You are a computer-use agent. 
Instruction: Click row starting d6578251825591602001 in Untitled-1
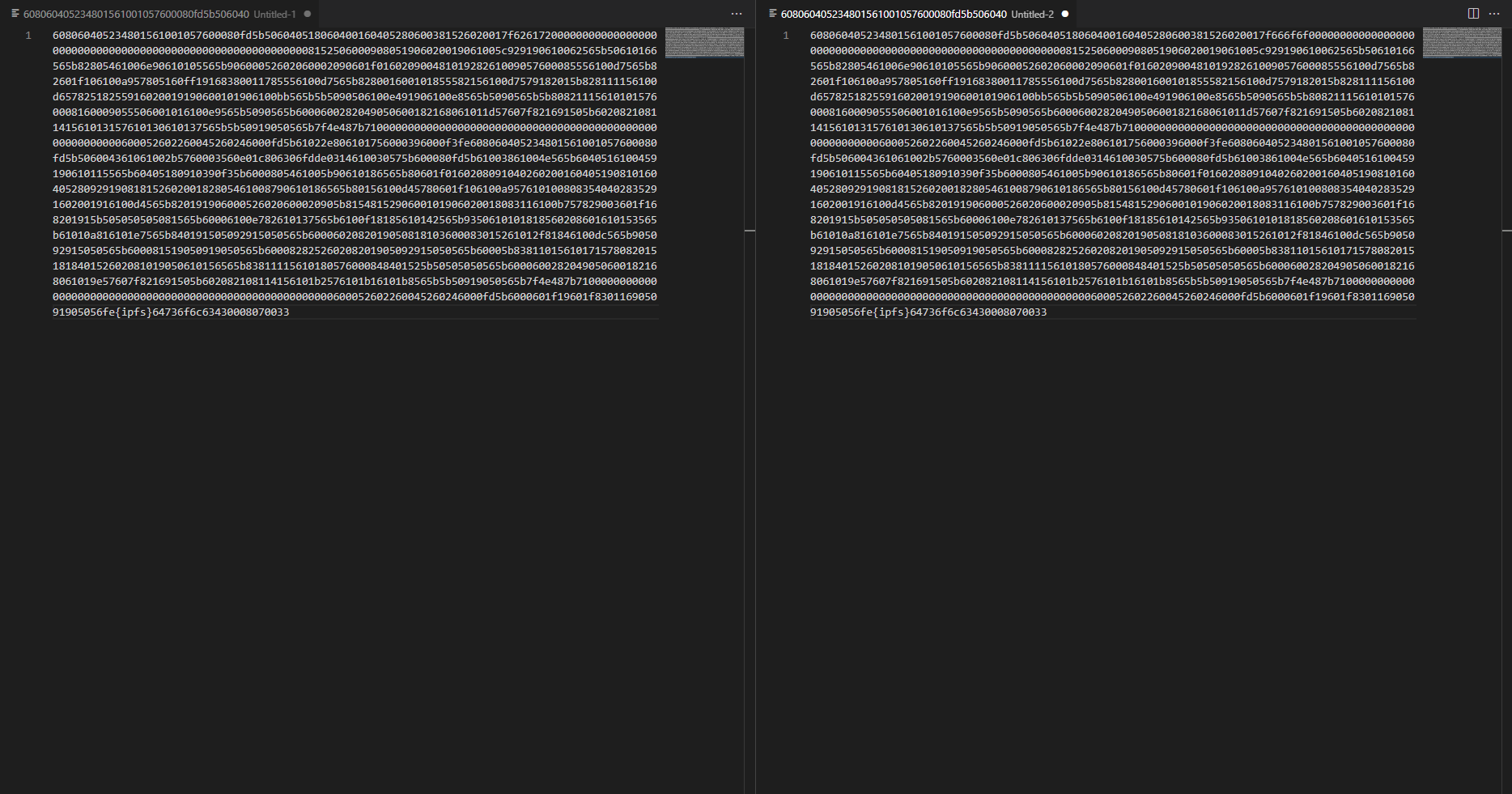click(355, 97)
